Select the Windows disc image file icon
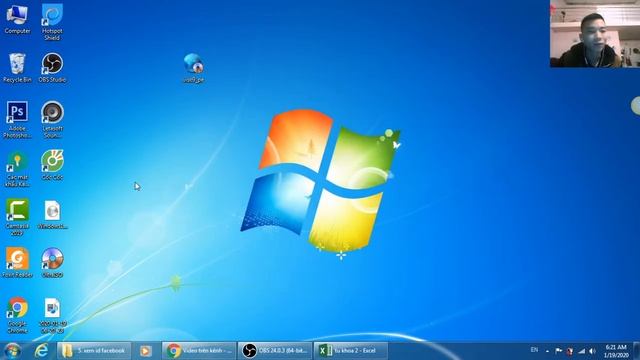640x360 pixels. [52, 214]
